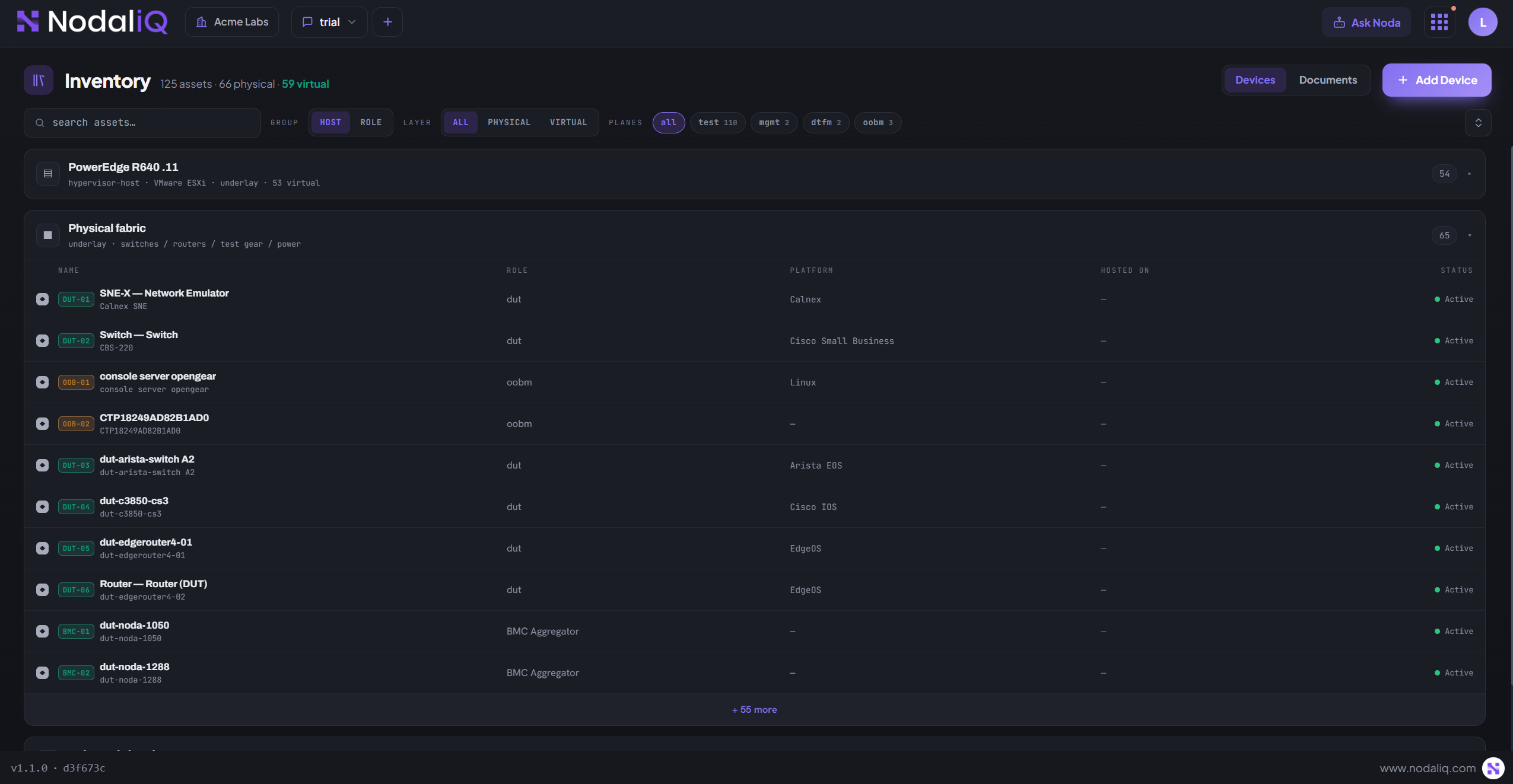Click the Physical fabric group icon

tap(48, 235)
